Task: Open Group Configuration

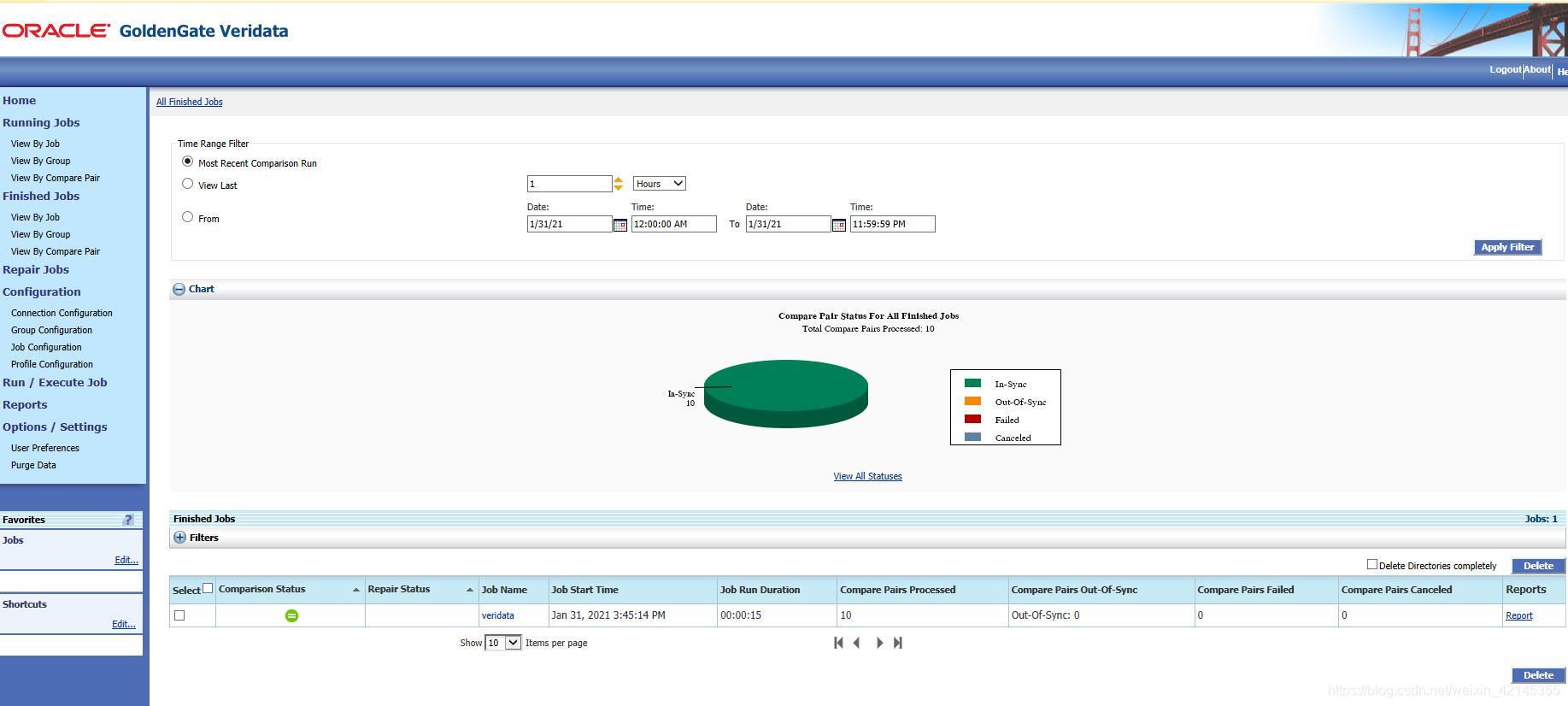Action: point(51,330)
